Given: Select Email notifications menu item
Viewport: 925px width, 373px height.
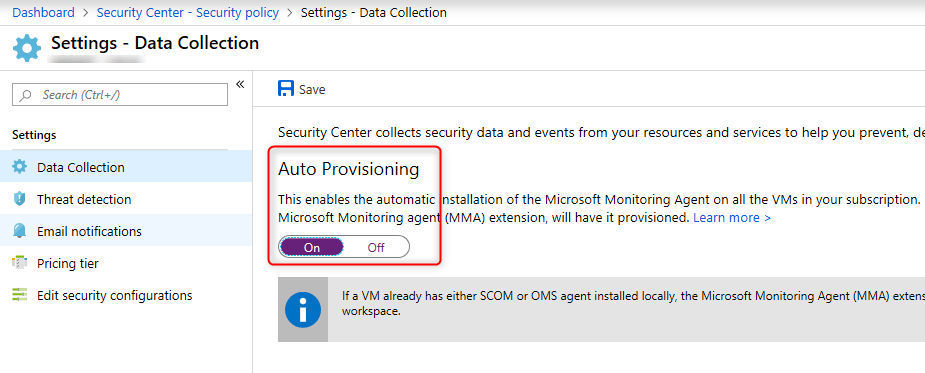Looking at the screenshot, I should point(126,231).
